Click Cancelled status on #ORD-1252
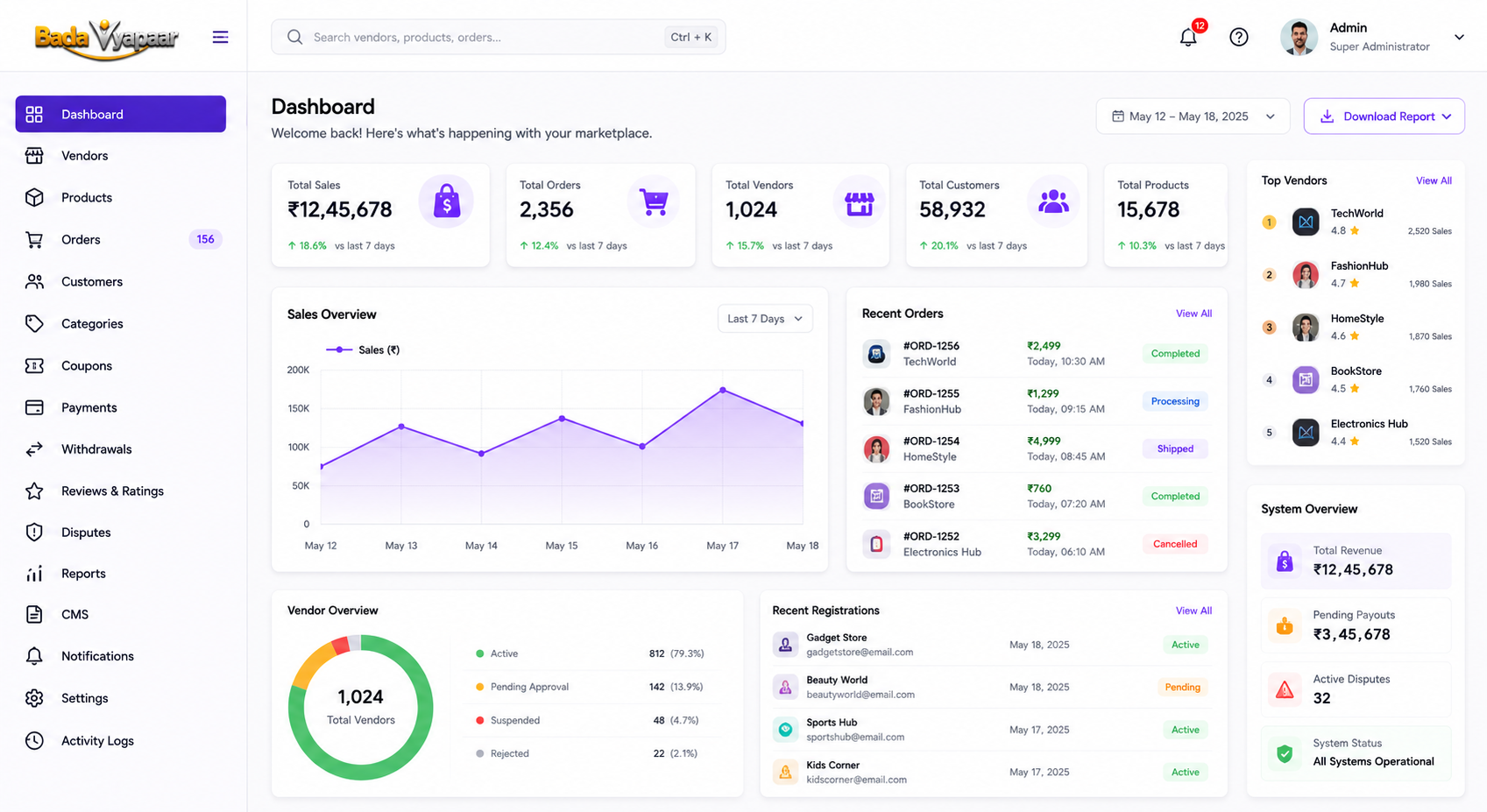The image size is (1487, 812). point(1175,544)
